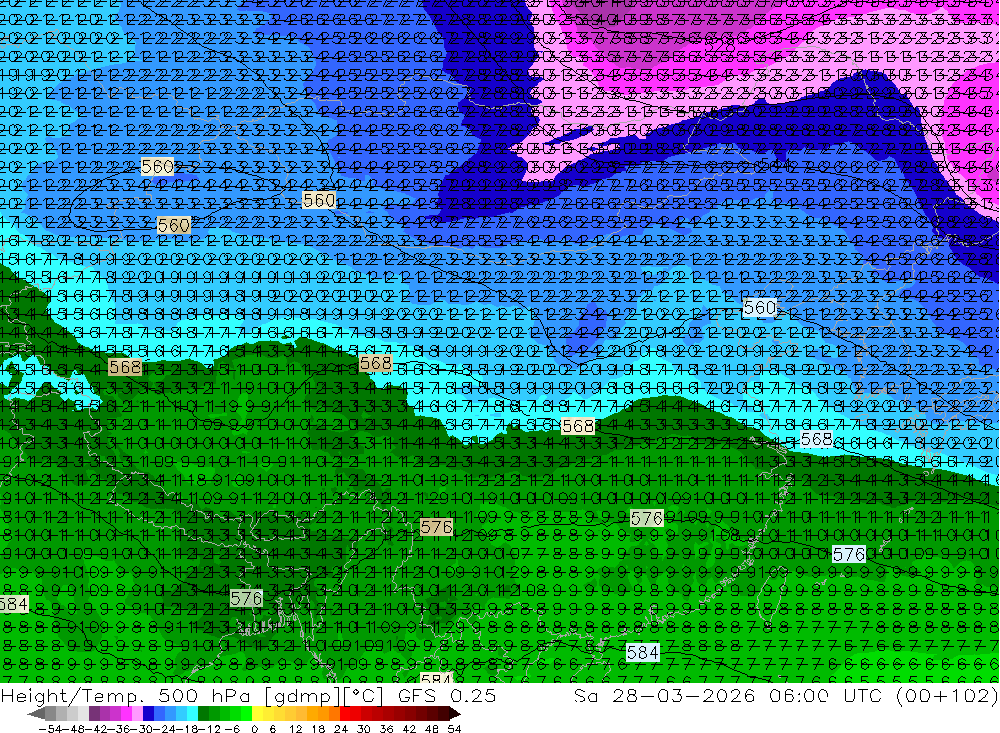Click the 560 contour label with light-blue background
Screen dimensions: 1000x733
click(760, 308)
